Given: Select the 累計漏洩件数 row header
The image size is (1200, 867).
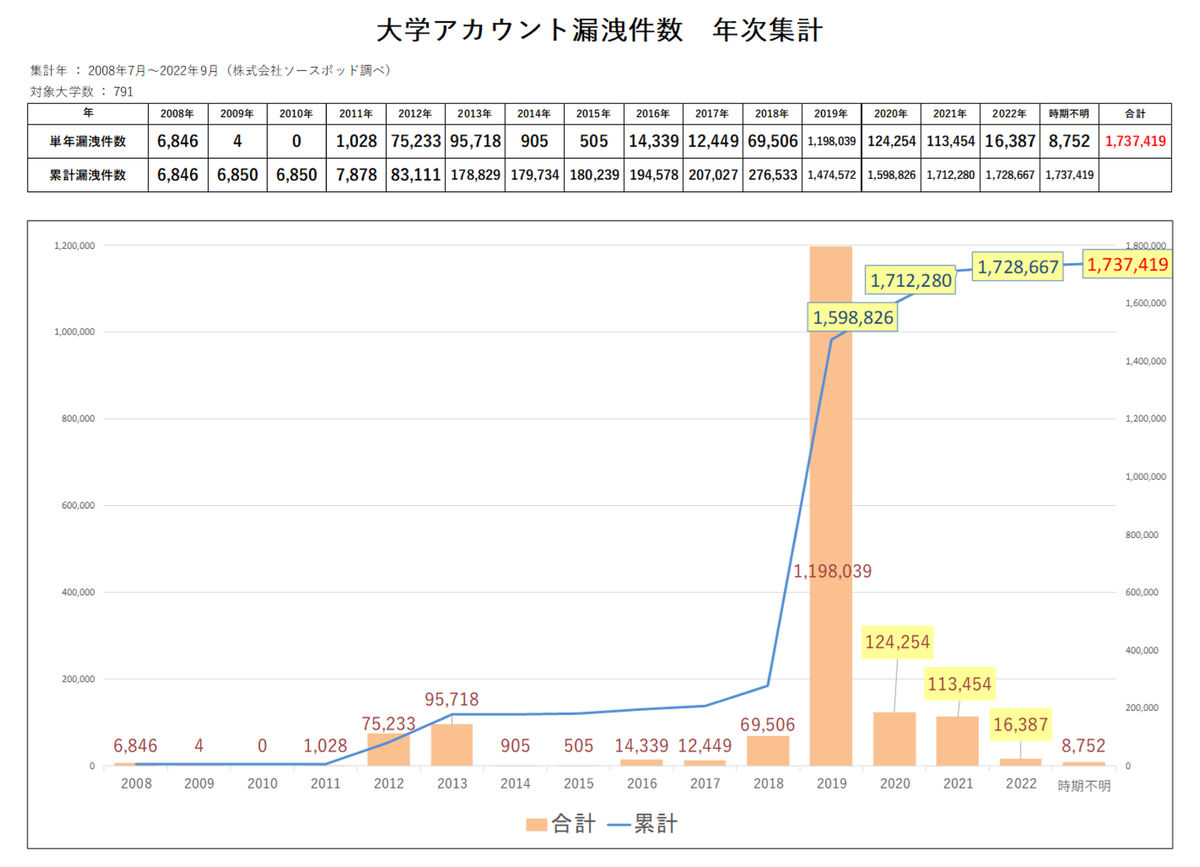Looking at the screenshot, I should pos(91,174).
